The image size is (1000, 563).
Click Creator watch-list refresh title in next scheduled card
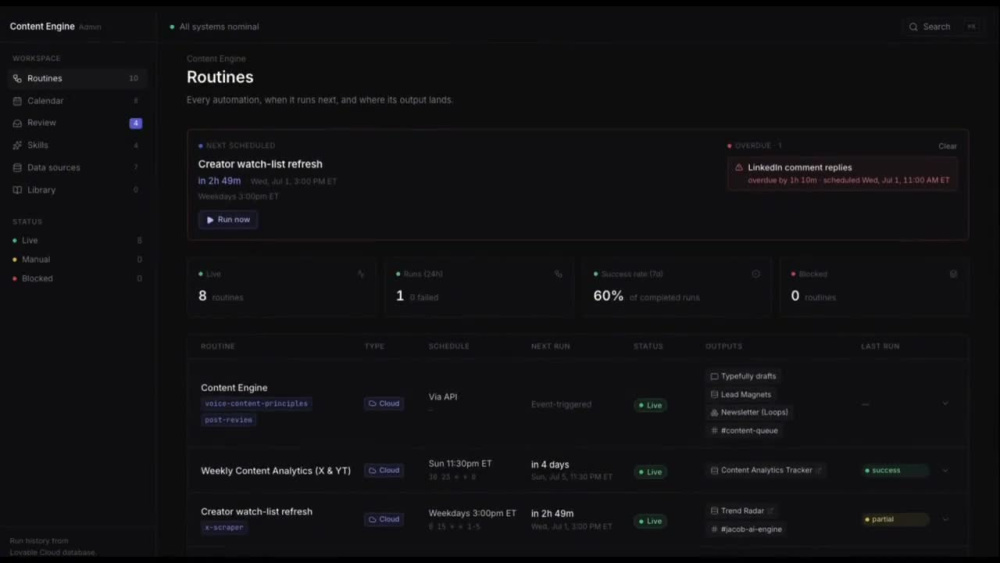click(x=260, y=165)
